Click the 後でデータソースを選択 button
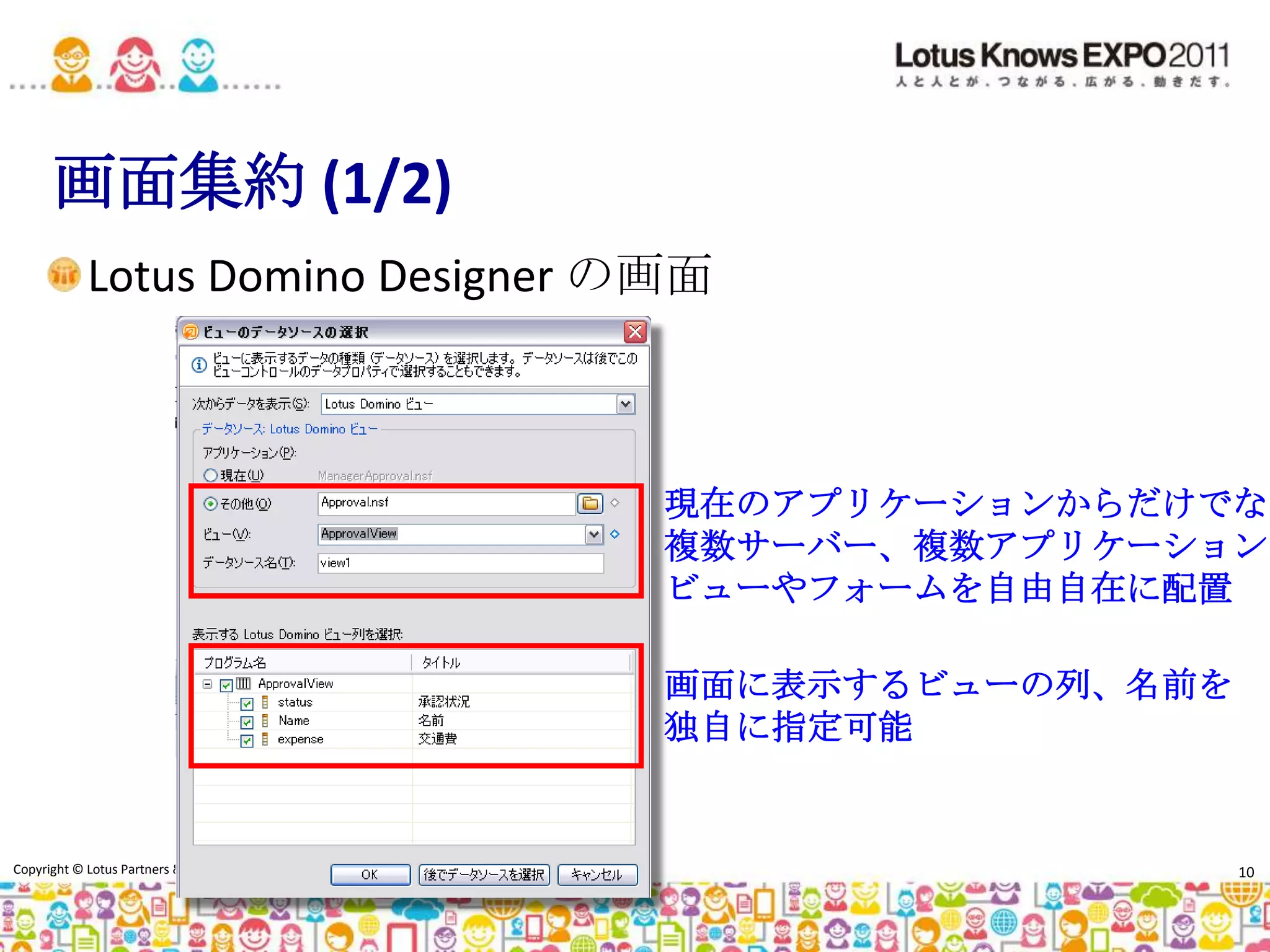This screenshot has width=1270, height=952. (x=484, y=875)
